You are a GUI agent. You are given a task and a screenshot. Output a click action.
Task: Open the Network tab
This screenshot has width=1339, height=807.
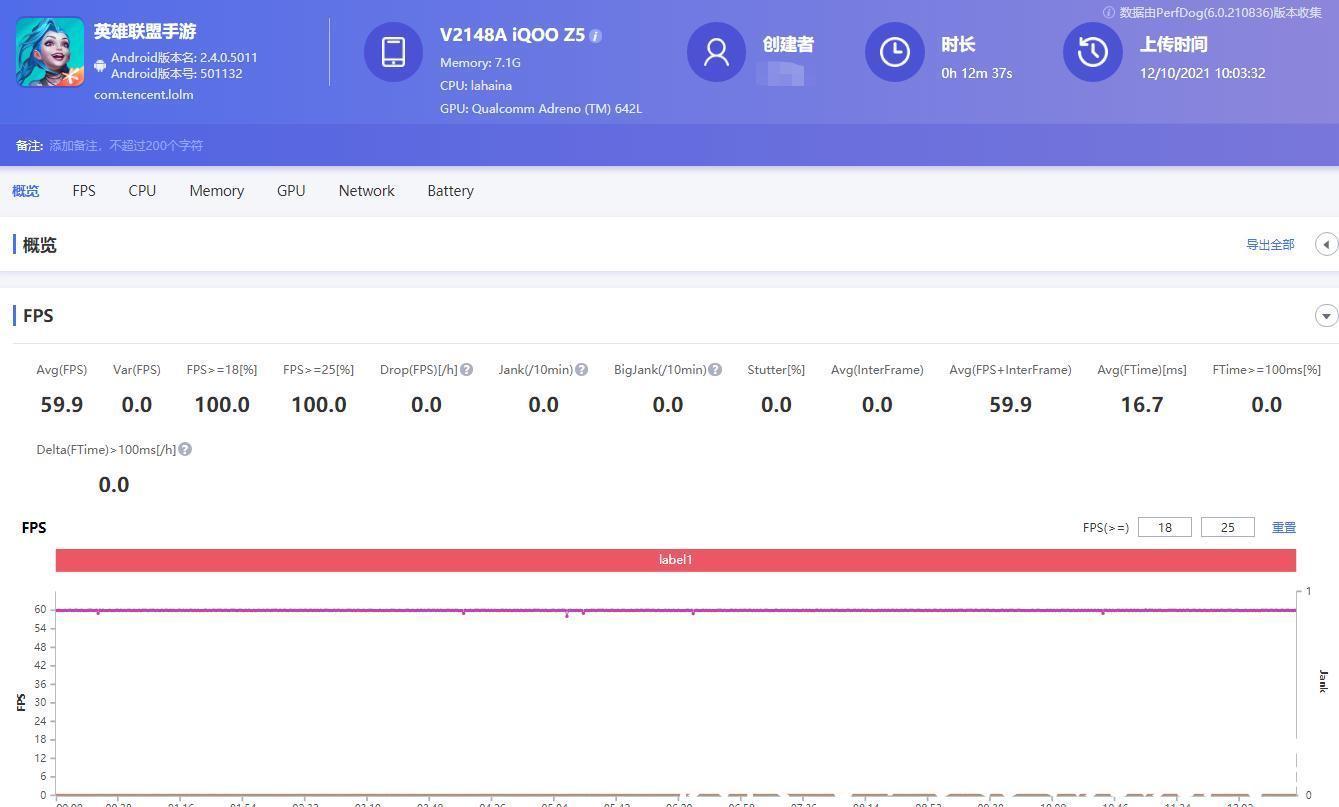click(x=367, y=191)
